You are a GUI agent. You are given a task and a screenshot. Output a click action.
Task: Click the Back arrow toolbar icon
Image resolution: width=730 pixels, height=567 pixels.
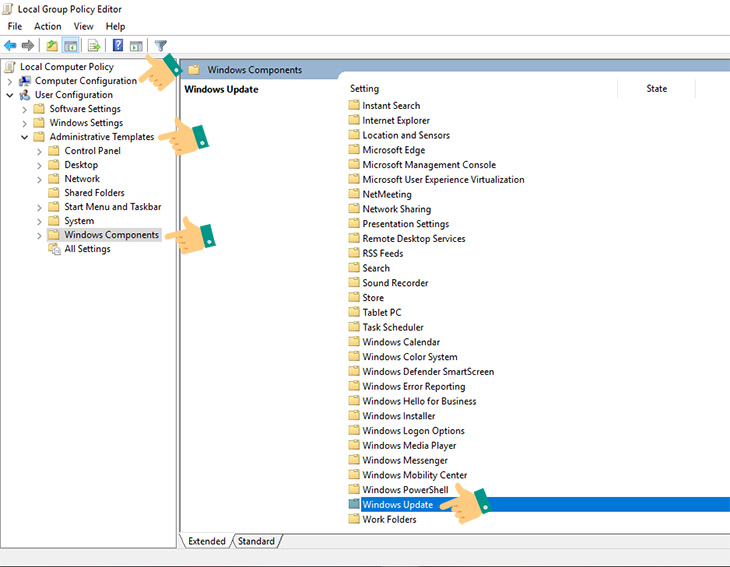(x=10, y=45)
